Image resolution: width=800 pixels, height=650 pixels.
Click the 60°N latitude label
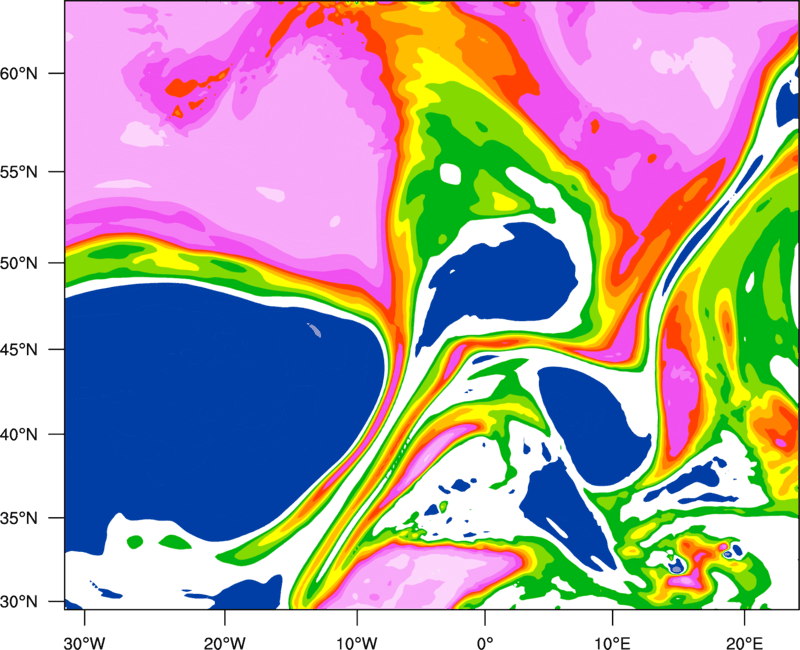[x=19, y=73]
